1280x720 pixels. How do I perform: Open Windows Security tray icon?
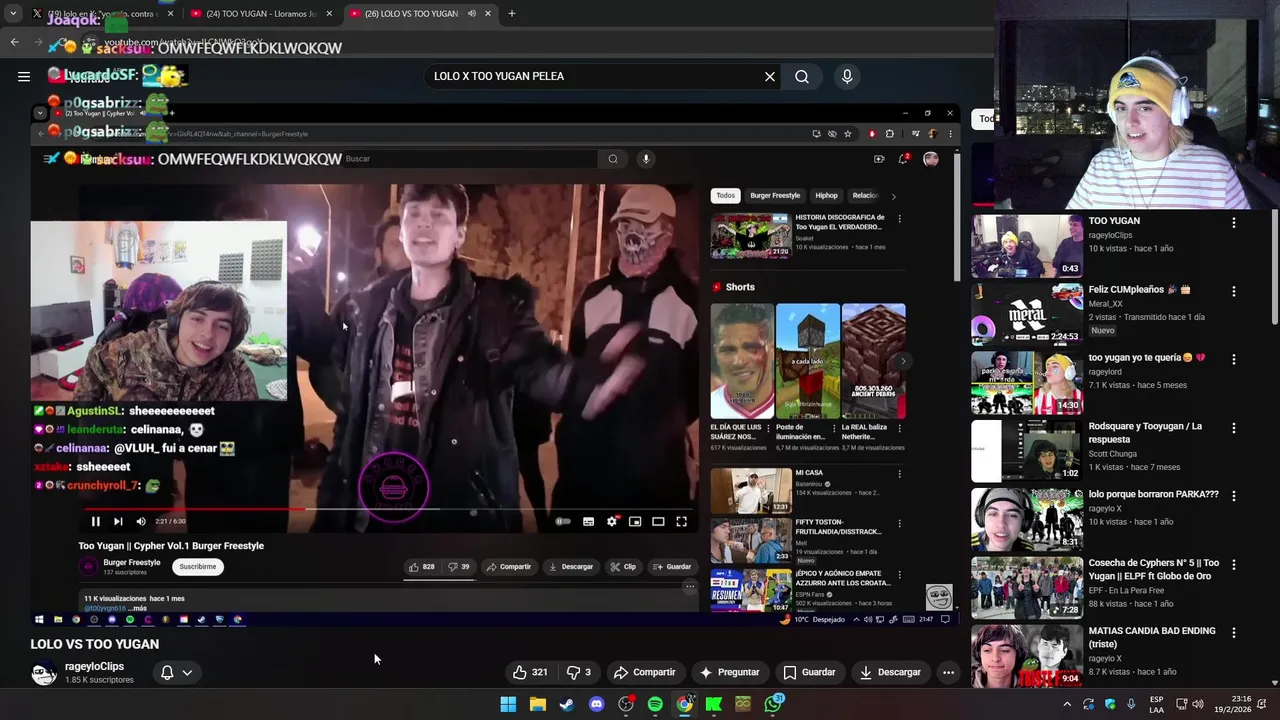pyautogui.click(x=1110, y=704)
